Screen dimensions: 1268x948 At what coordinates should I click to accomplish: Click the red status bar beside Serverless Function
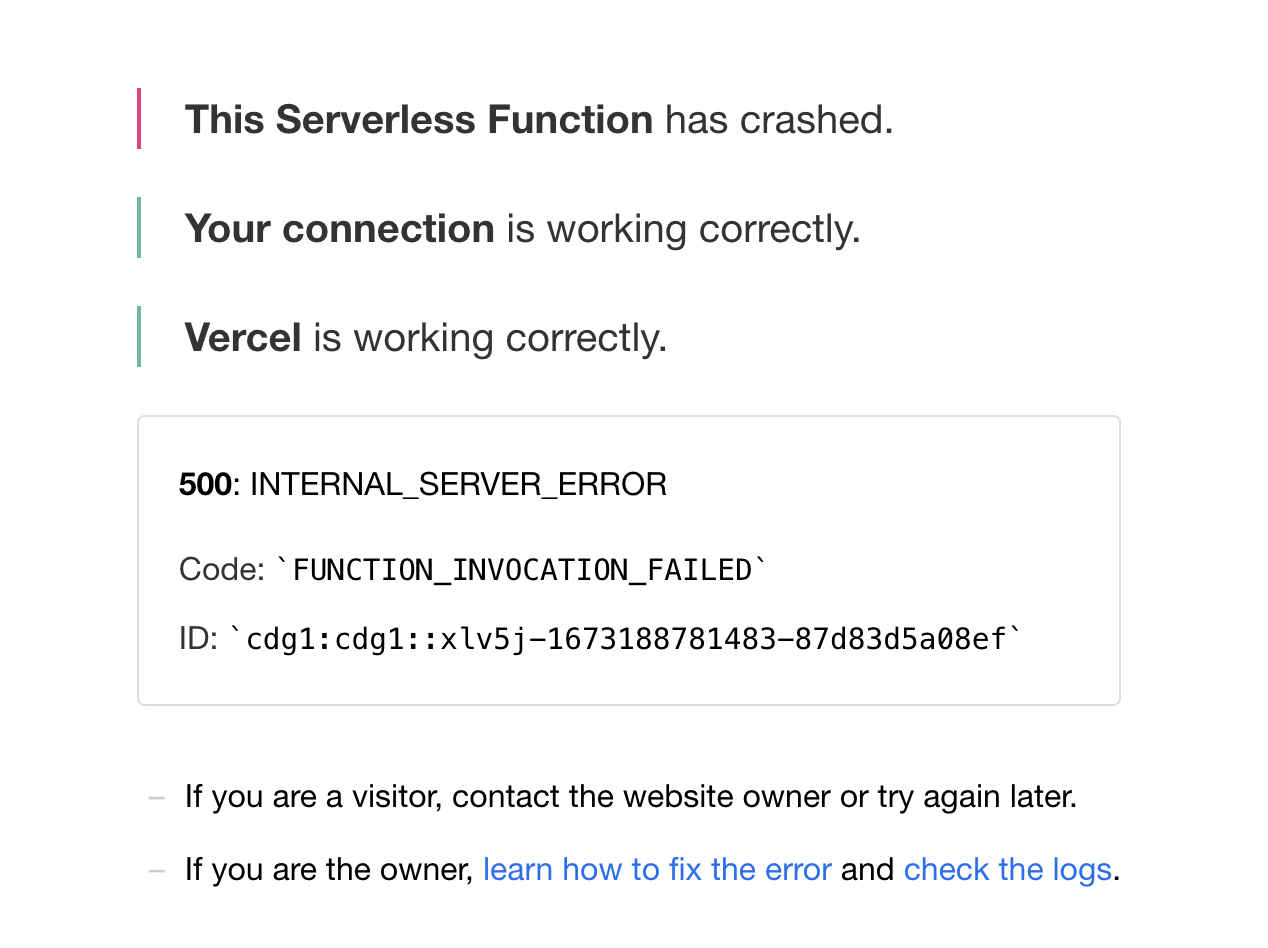139,118
